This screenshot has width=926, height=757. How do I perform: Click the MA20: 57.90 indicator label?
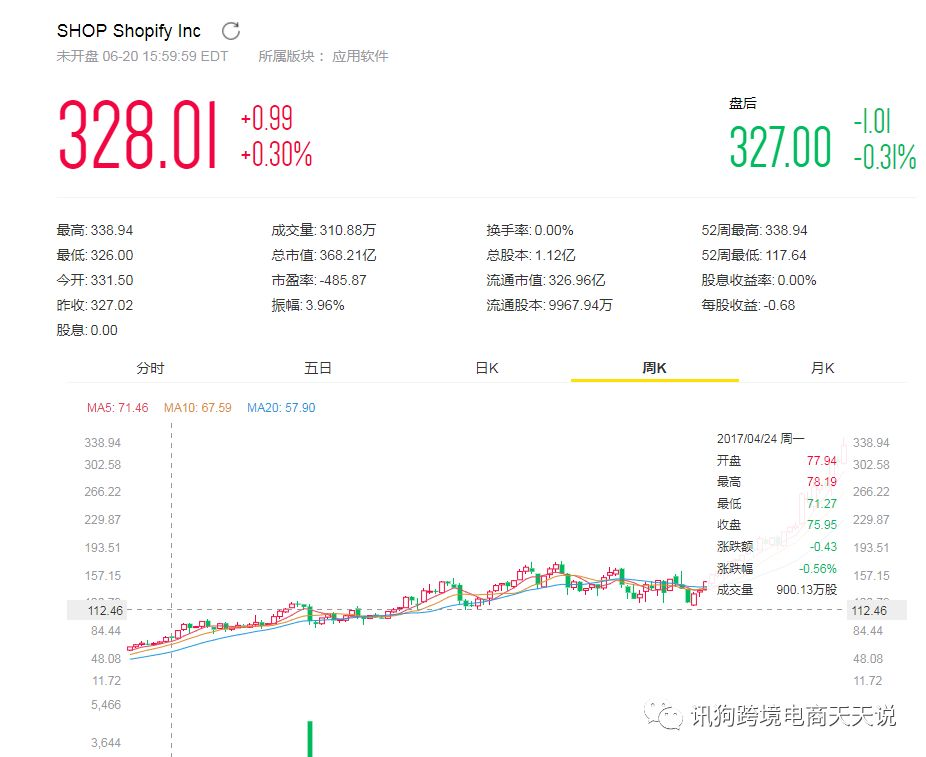tap(281, 407)
